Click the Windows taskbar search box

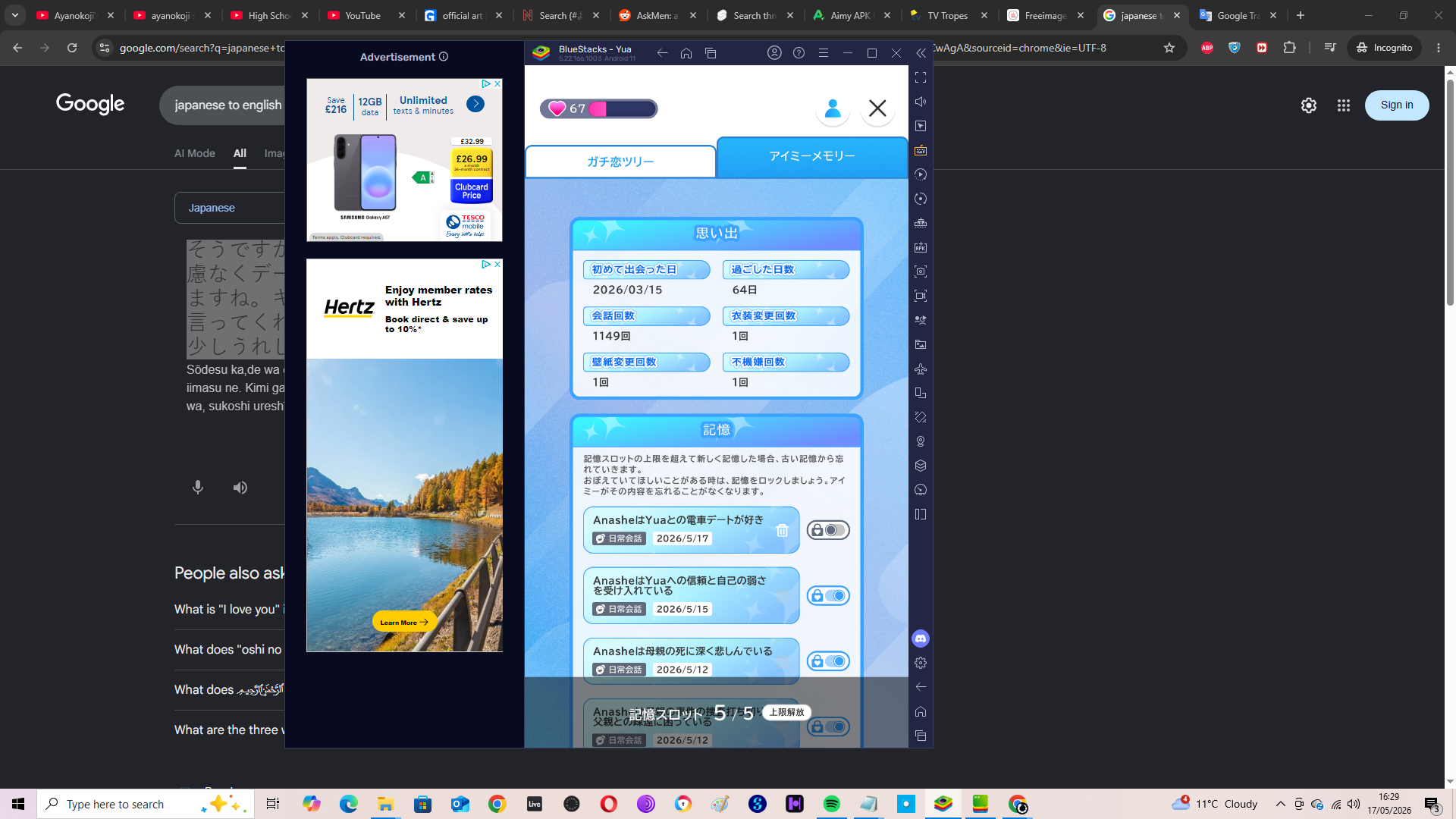tap(146, 804)
